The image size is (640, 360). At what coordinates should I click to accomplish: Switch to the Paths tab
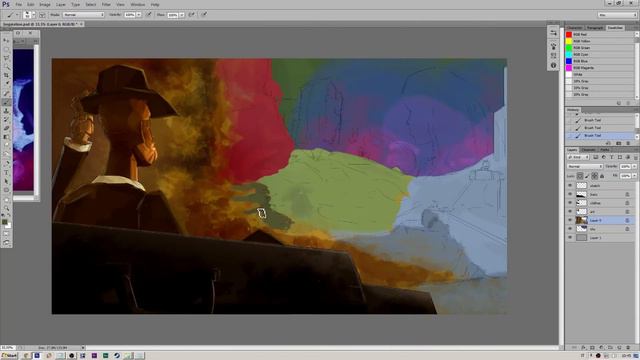click(604, 150)
